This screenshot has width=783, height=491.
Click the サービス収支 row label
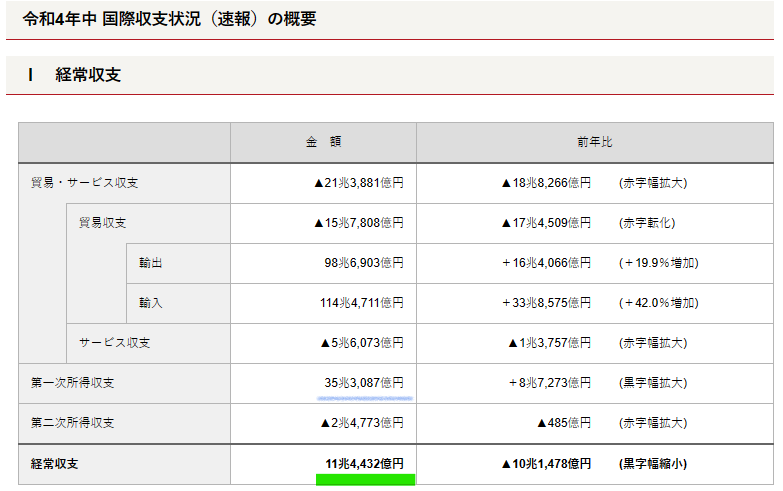point(114,343)
